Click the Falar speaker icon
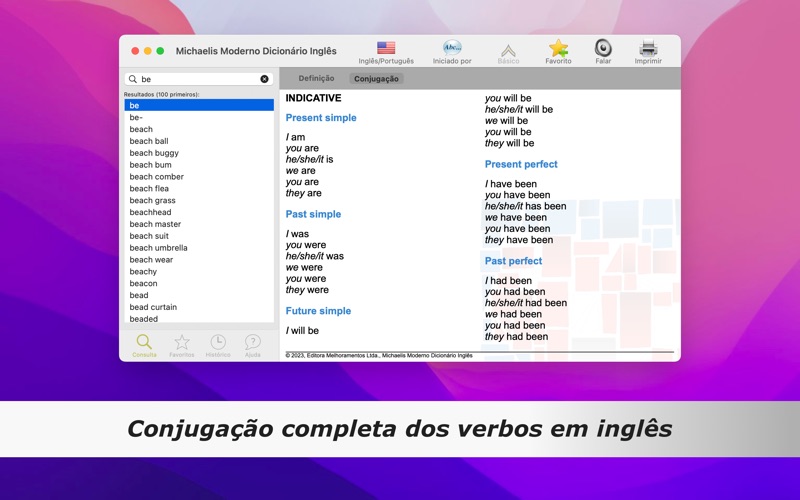The height and width of the screenshot is (500, 800). click(x=603, y=48)
